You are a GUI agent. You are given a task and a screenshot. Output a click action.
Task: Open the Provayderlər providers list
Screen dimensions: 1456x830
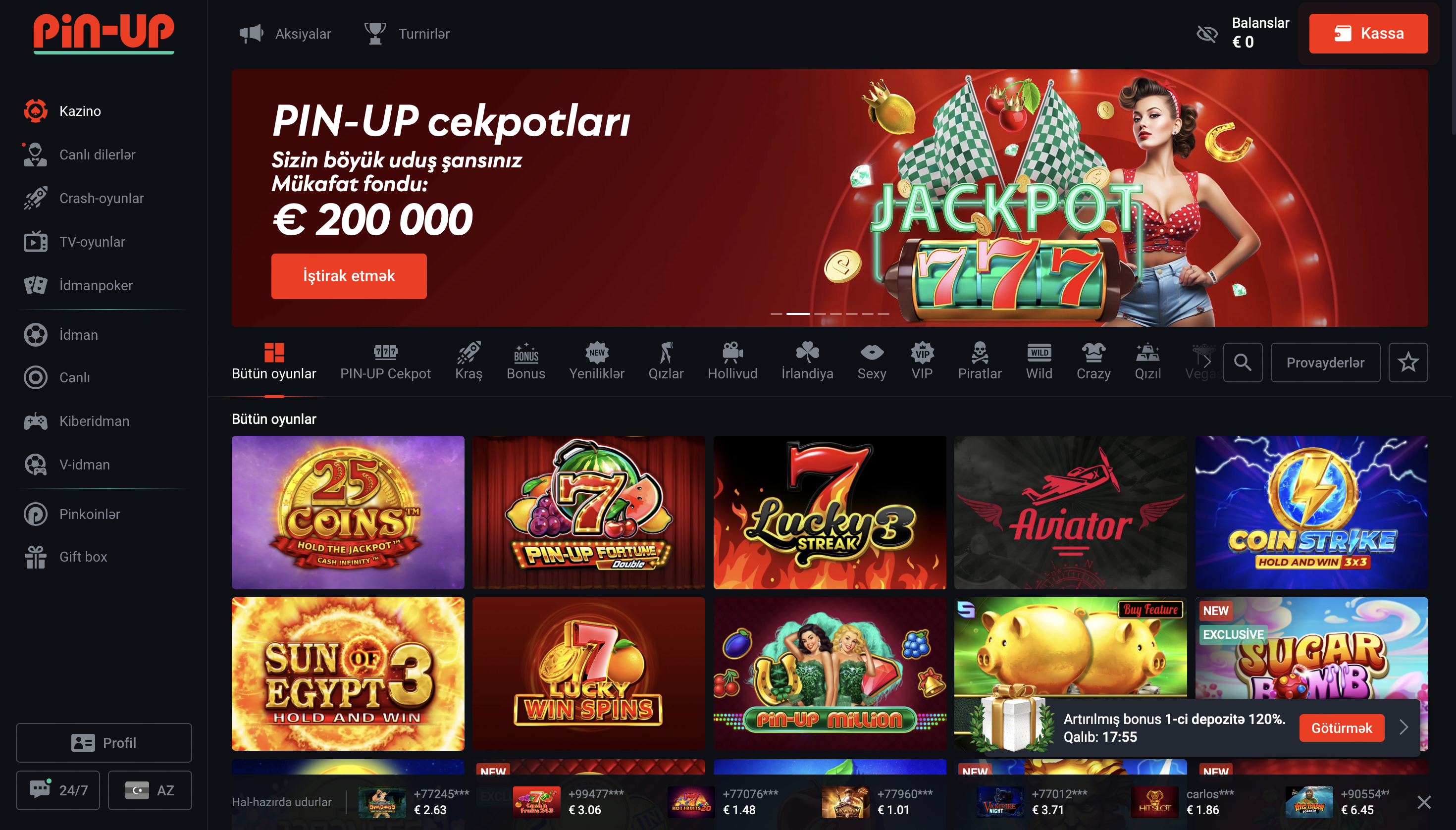coord(1325,363)
